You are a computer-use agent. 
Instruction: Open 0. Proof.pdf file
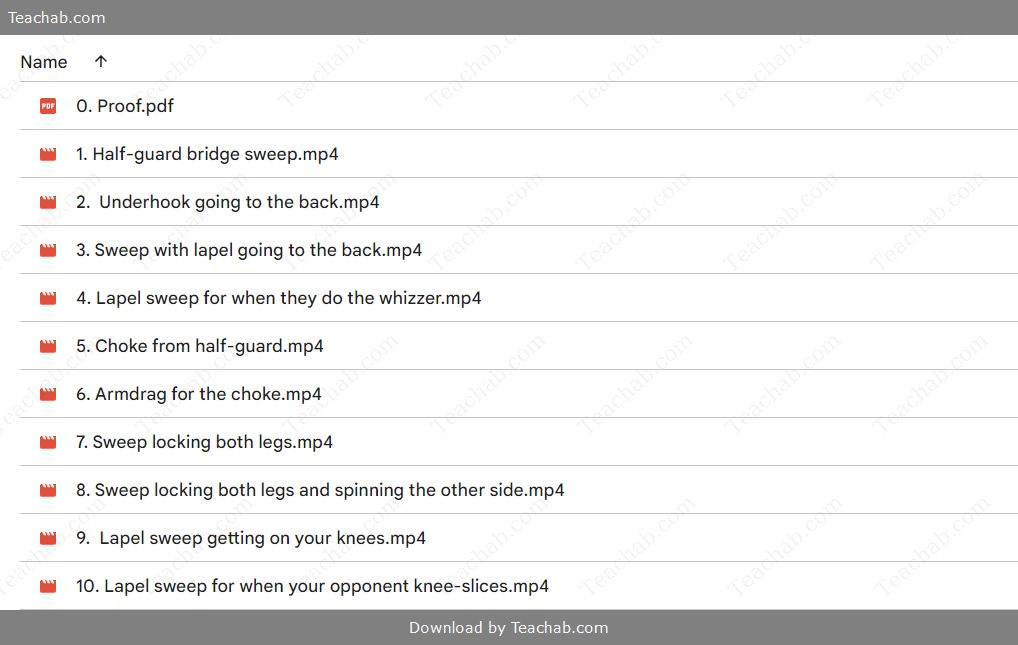(125, 106)
